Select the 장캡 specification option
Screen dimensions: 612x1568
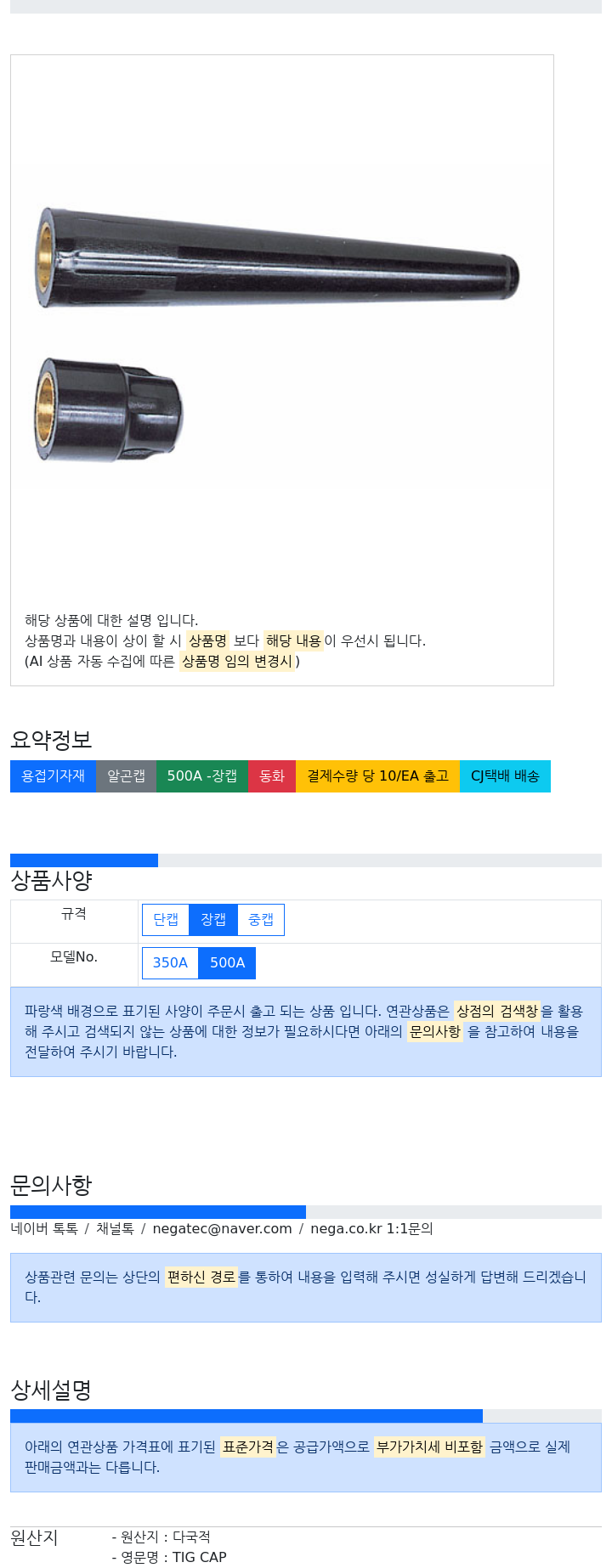[213, 920]
